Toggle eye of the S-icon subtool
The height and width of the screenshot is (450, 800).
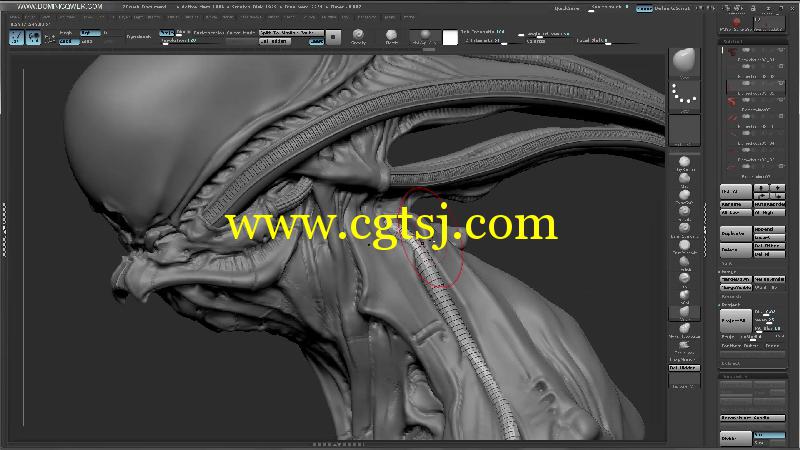pos(780,100)
